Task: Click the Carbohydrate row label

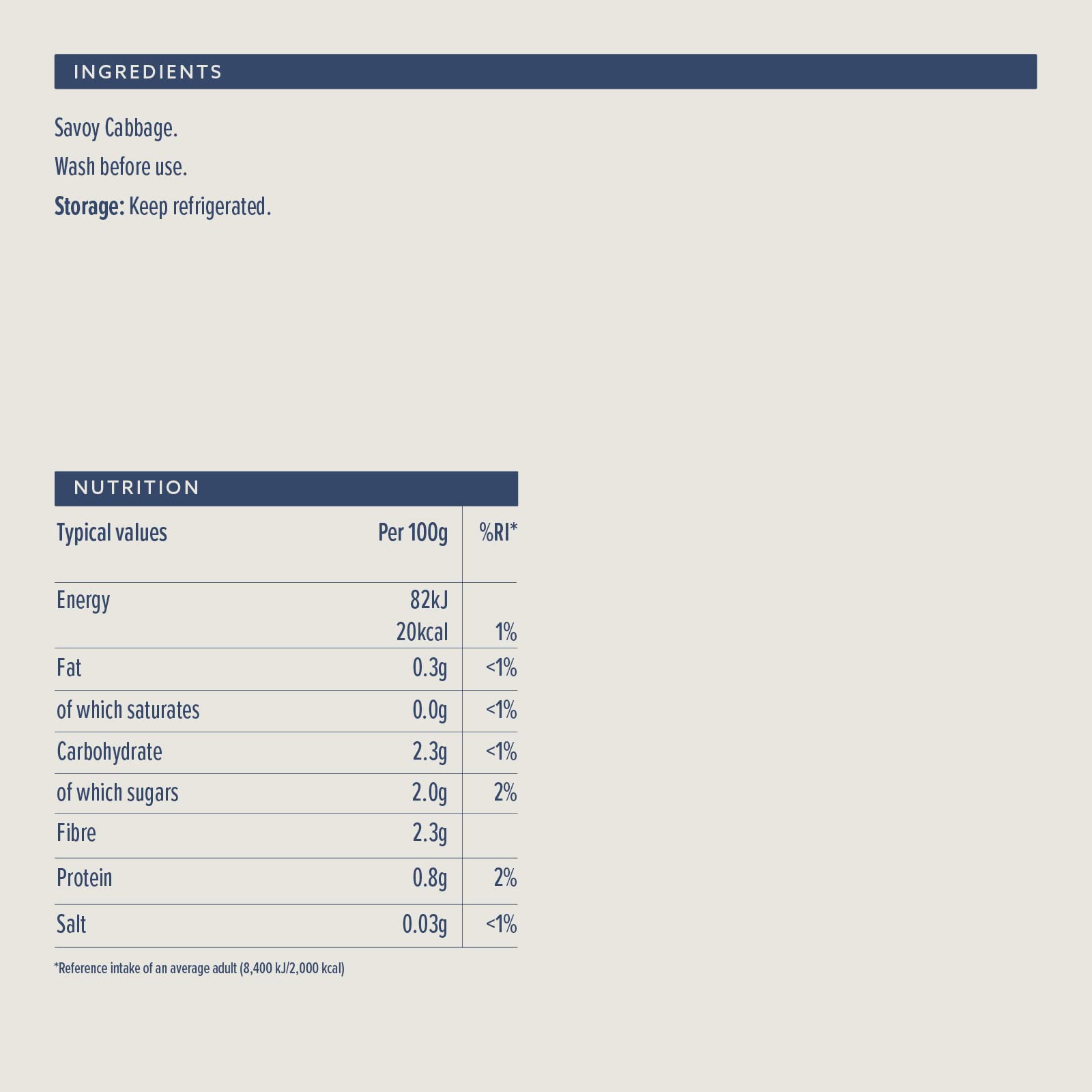Action: tap(109, 752)
